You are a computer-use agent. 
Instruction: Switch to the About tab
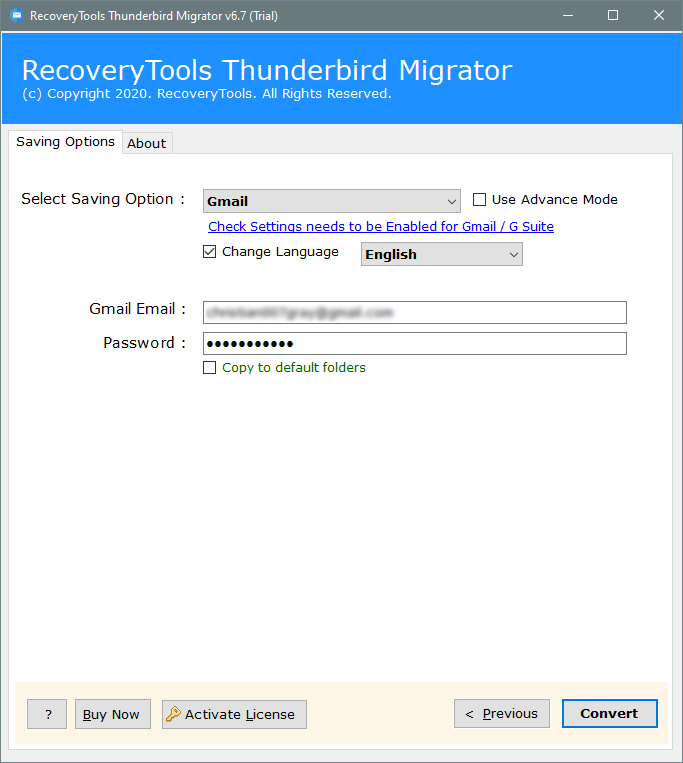tap(147, 143)
